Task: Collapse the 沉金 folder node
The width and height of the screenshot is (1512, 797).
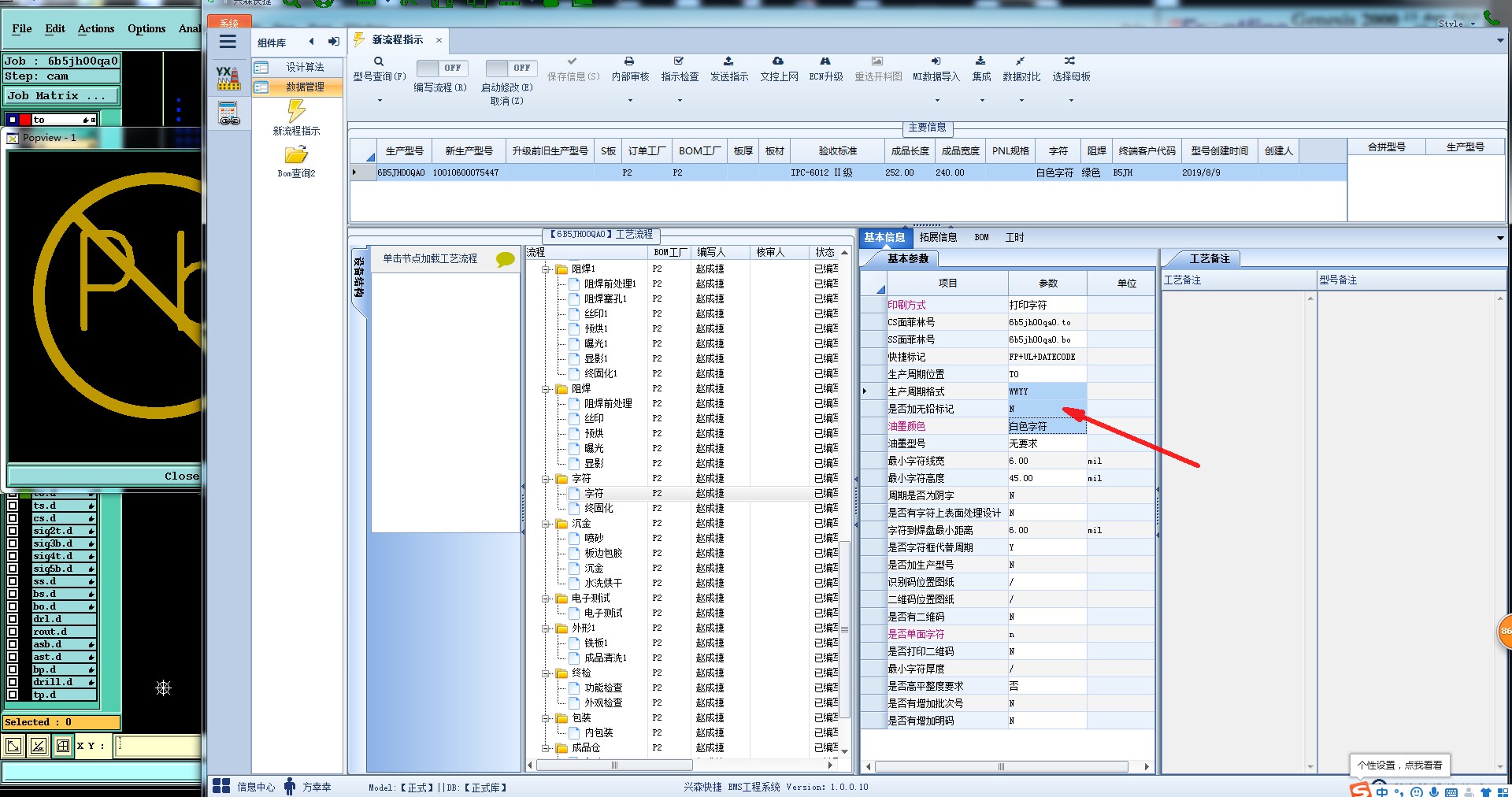Action: point(546,524)
